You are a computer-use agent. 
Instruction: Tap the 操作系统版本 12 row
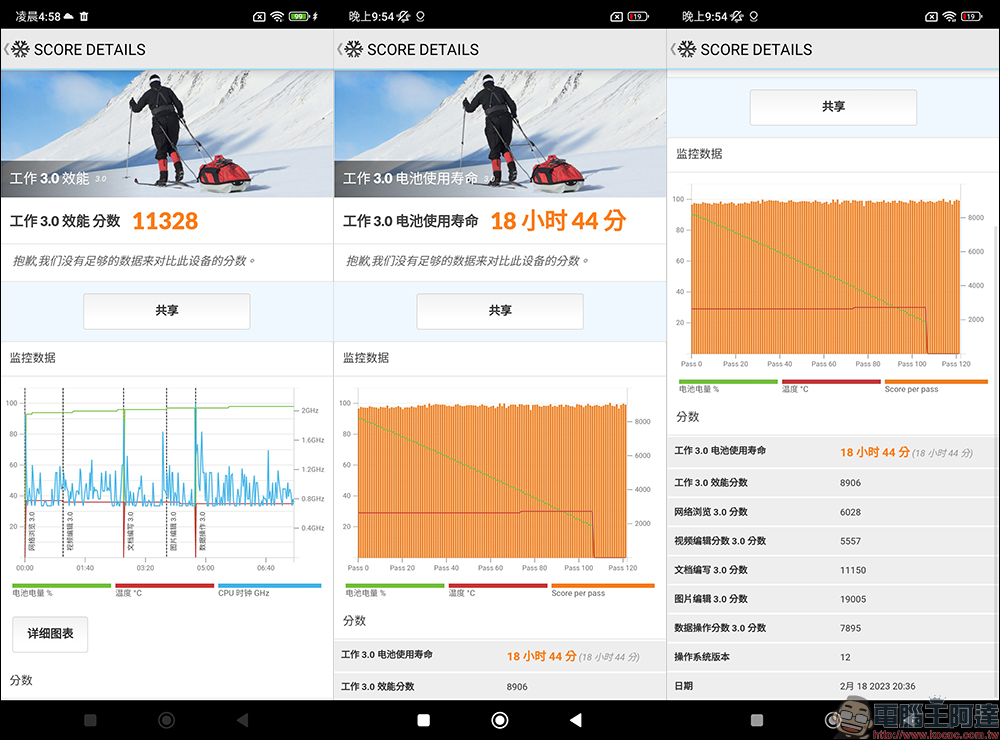(x=833, y=657)
